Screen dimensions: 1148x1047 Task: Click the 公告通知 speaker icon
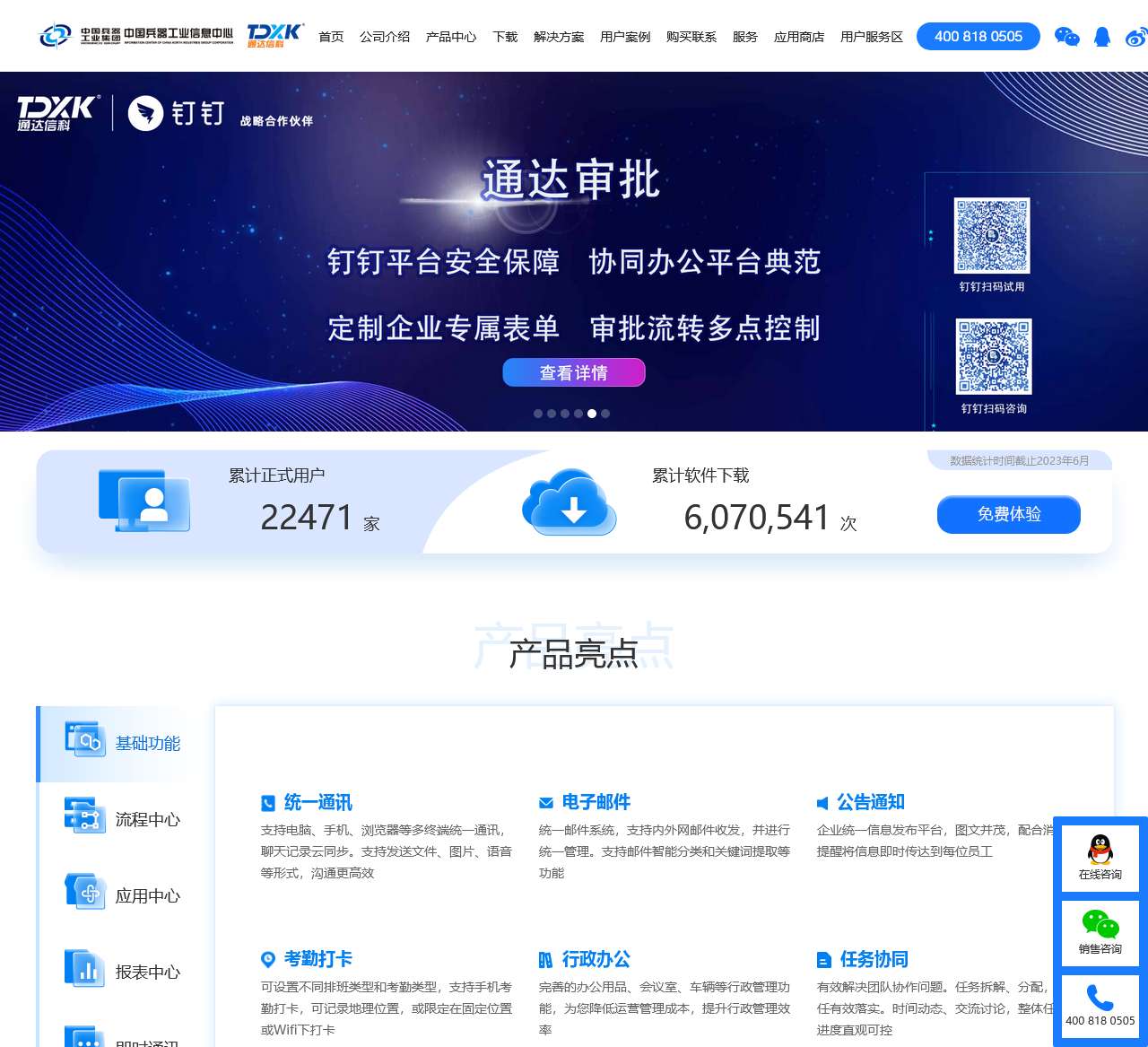(x=822, y=802)
